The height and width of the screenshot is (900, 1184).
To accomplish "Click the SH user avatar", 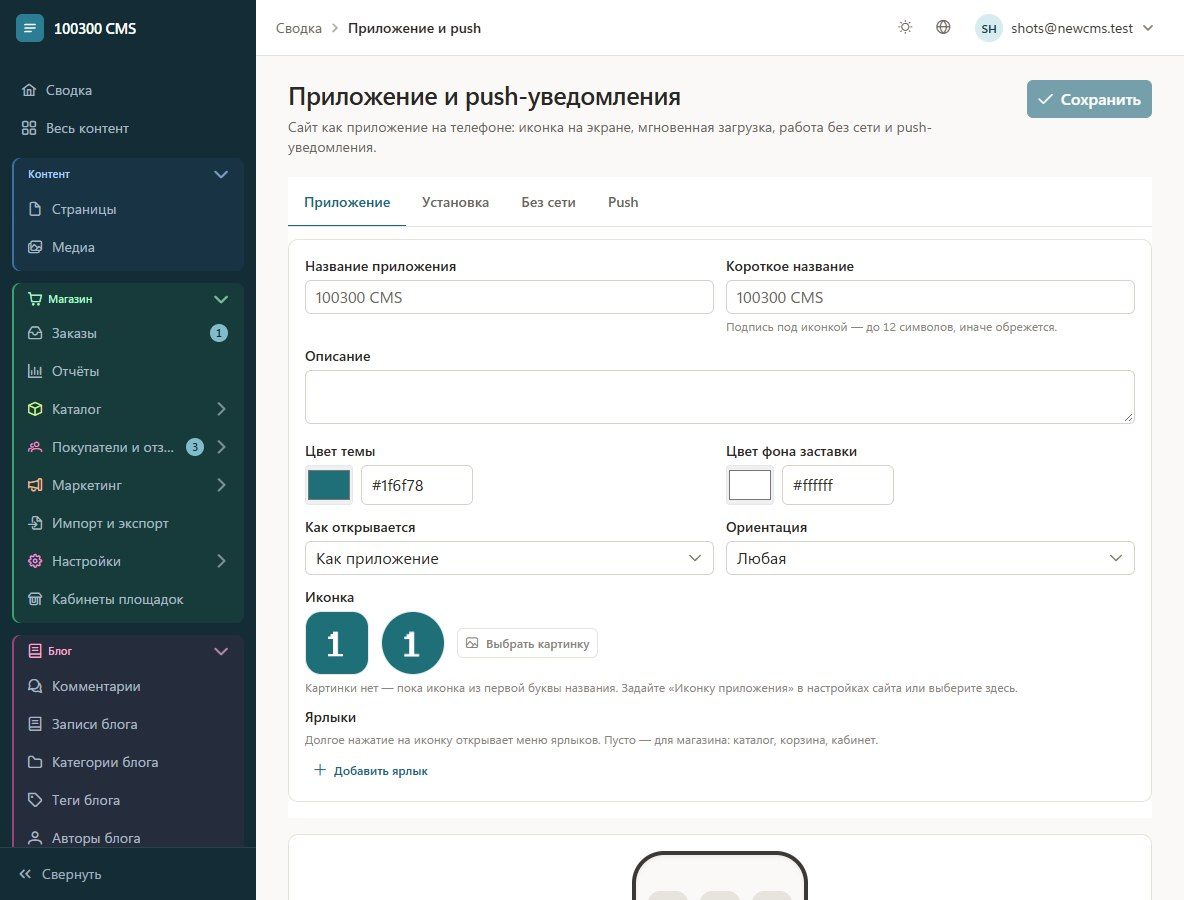I will [988, 28].
